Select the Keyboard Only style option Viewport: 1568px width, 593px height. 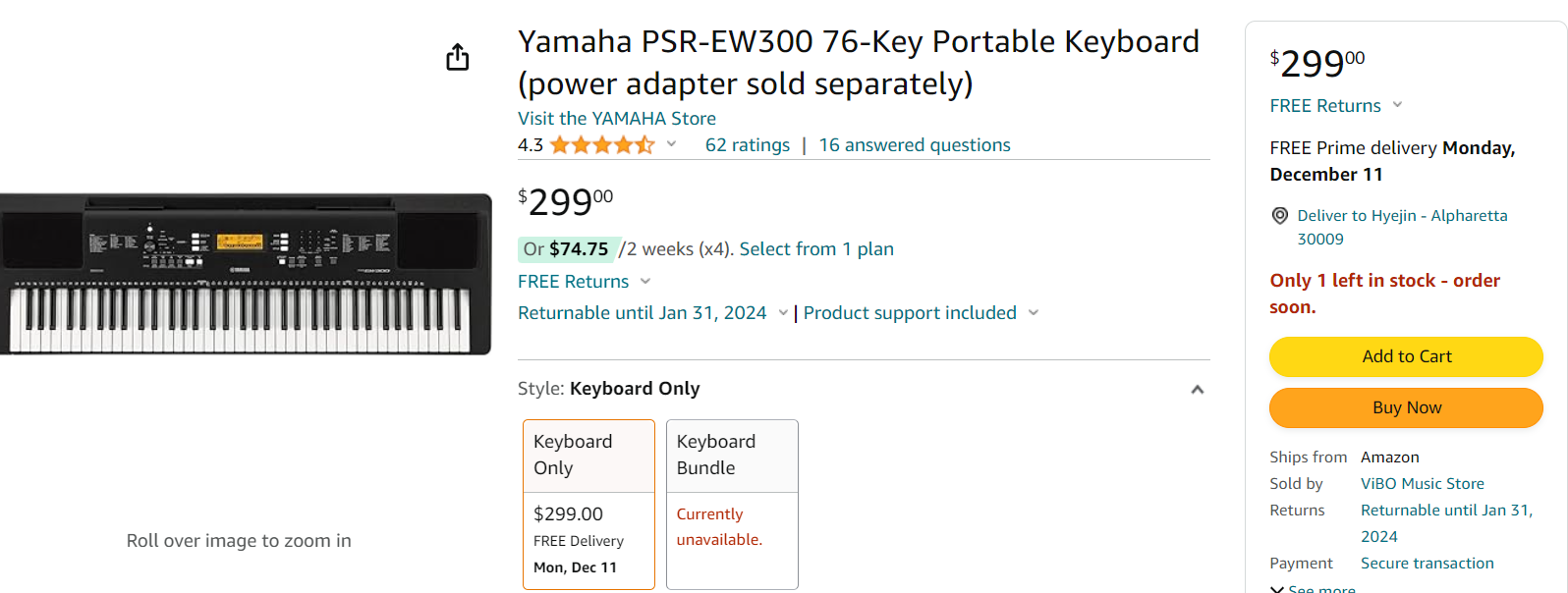(588, 504)
